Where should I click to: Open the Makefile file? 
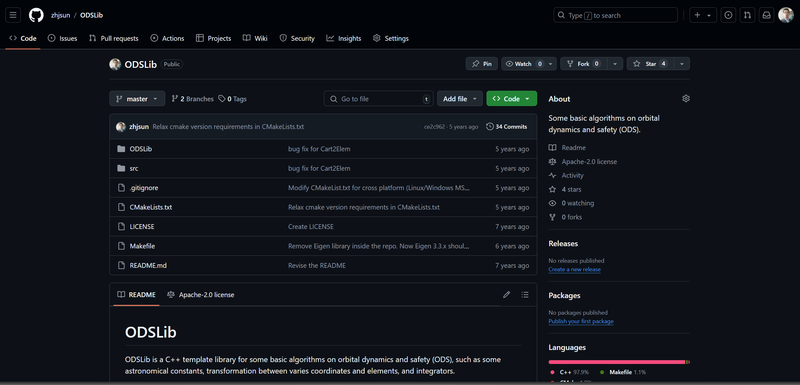[x=142, y=246]
